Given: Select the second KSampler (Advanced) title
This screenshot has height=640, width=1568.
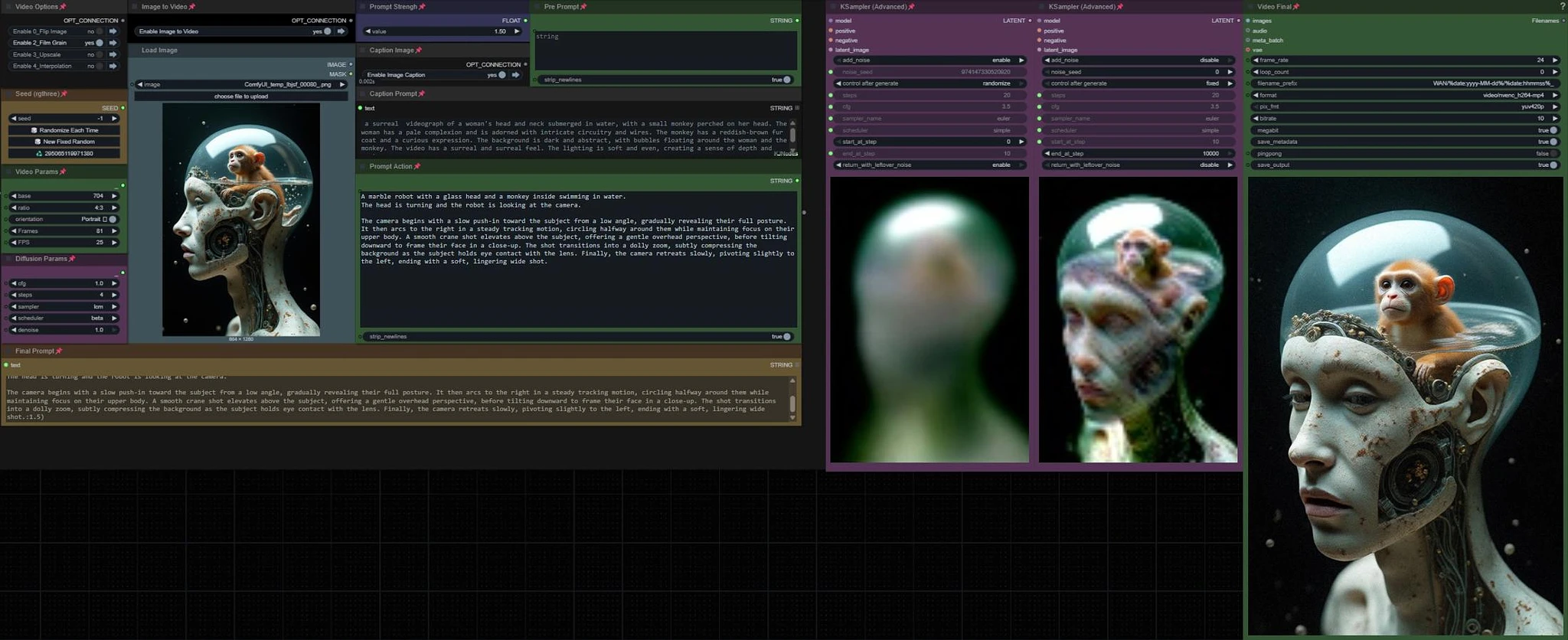Looking at the screenshot, I should (x=1081, y=7).
